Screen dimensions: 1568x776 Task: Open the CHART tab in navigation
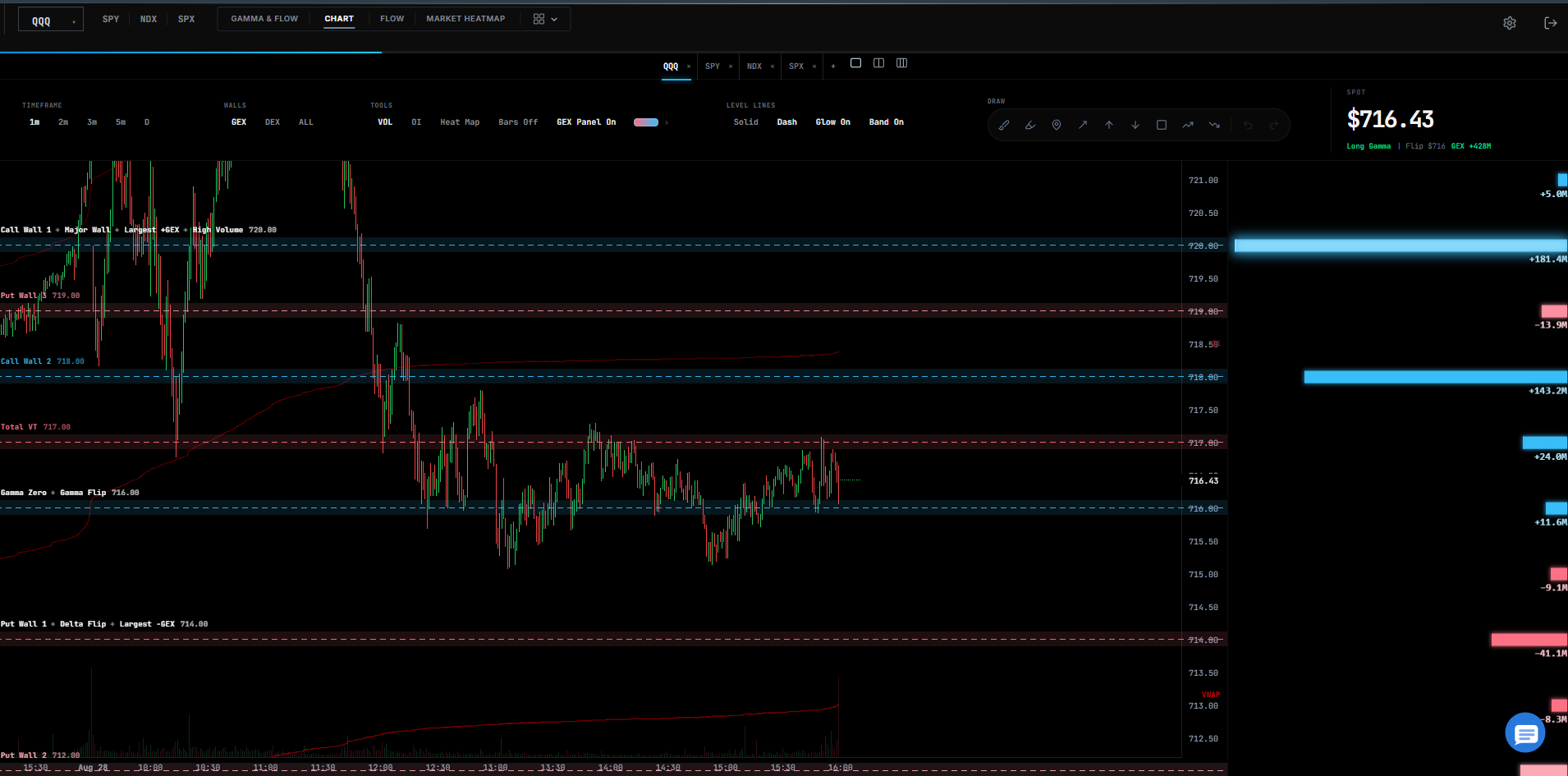point(339,19)
